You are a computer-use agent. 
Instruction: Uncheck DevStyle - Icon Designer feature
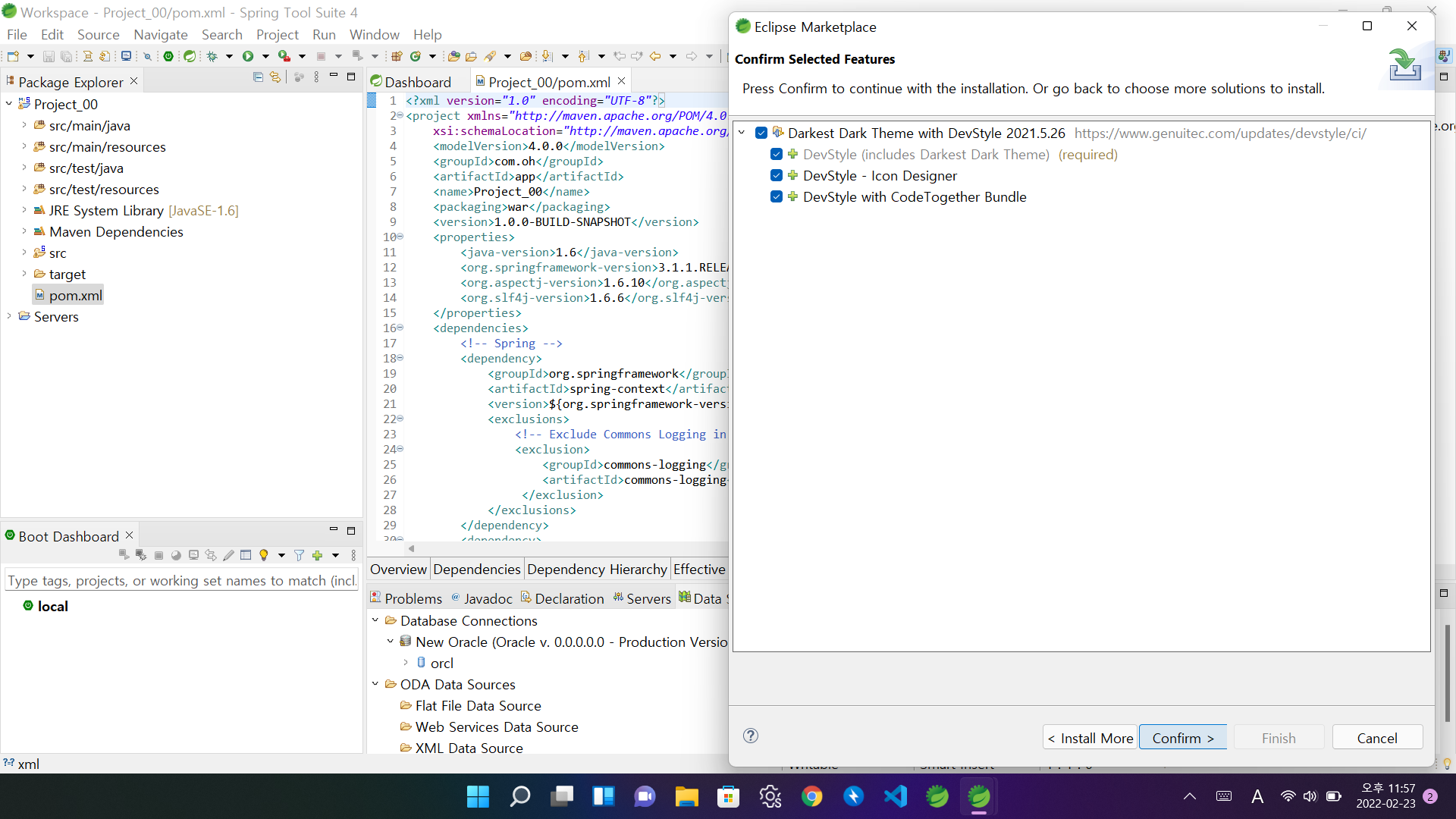pyautogui.click(x=776, y=176)
